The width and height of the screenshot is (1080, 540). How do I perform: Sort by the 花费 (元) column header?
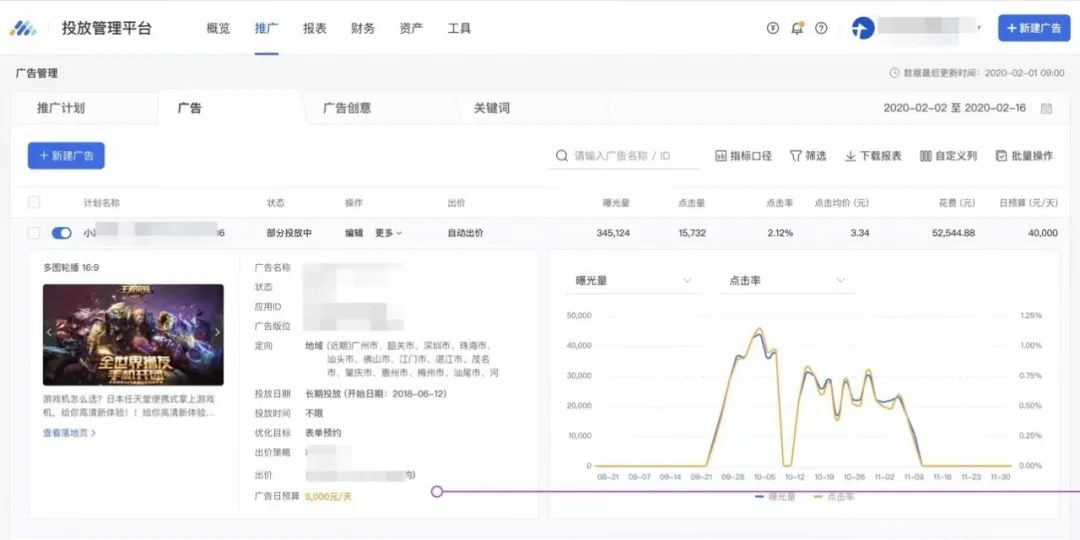(x=957, y=203)
